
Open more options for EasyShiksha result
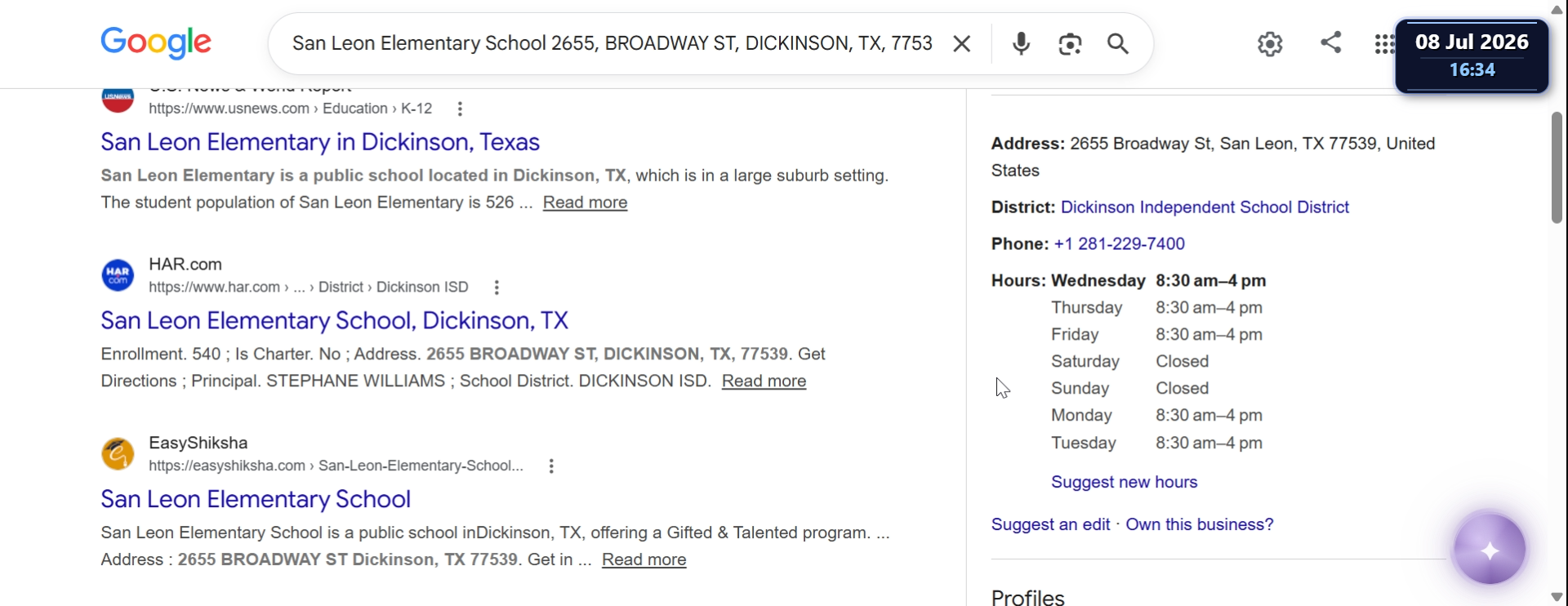click(x=551, y=466)
